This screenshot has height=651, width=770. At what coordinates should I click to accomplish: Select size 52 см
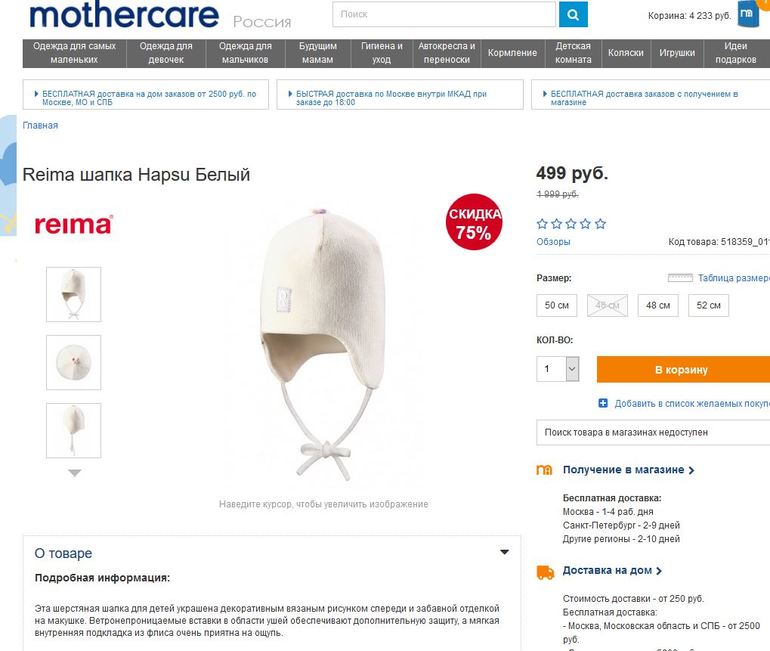click(x=708, y=305)
